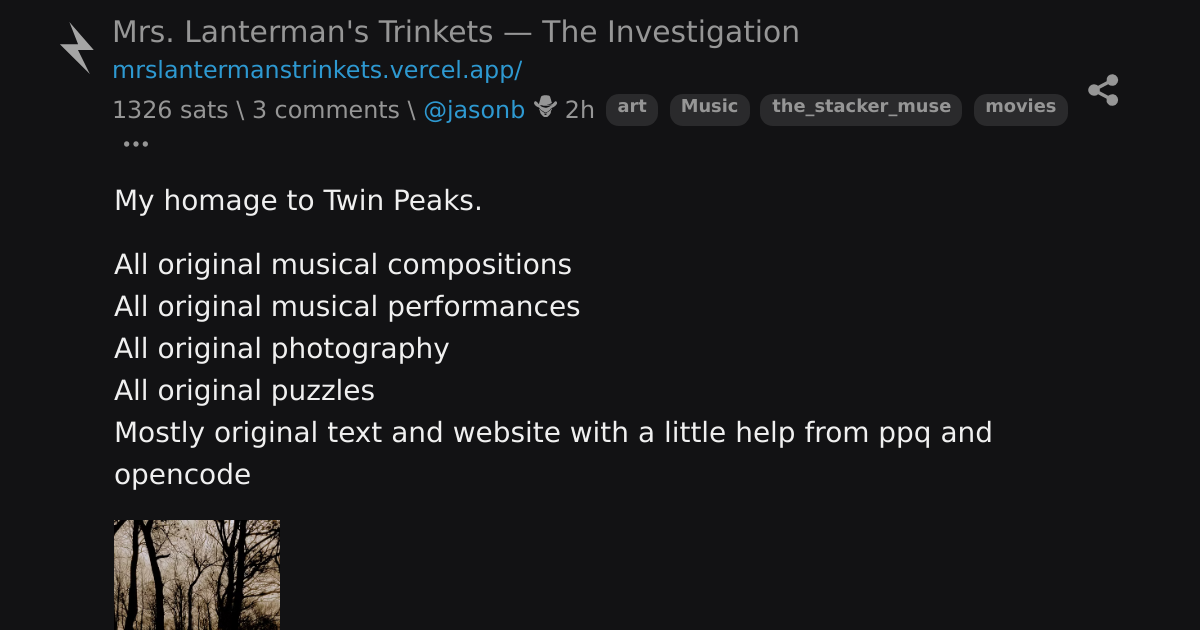Open the 2h timestamp permalink
Image resolution: width=1200 pixels, height=630 pixels.
click(580, 110)
